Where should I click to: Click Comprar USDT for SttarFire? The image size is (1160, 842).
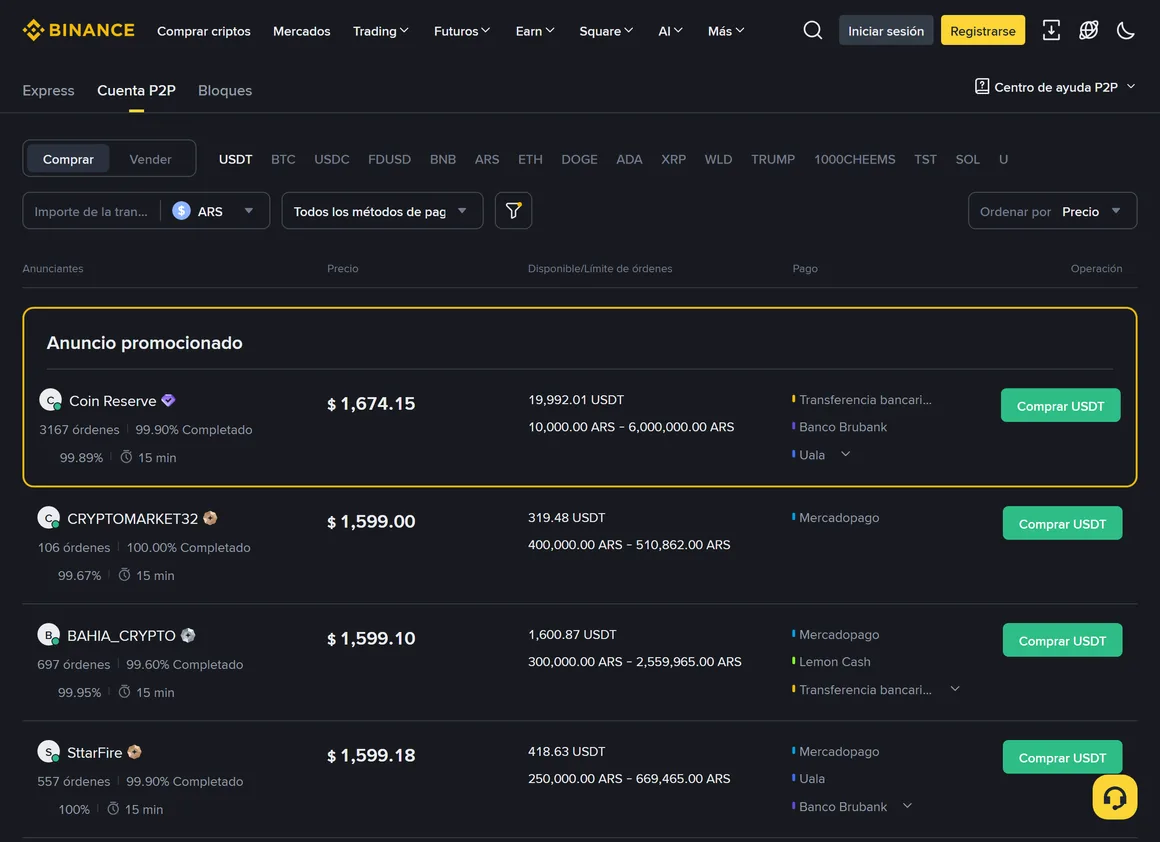click(1062, 757)
